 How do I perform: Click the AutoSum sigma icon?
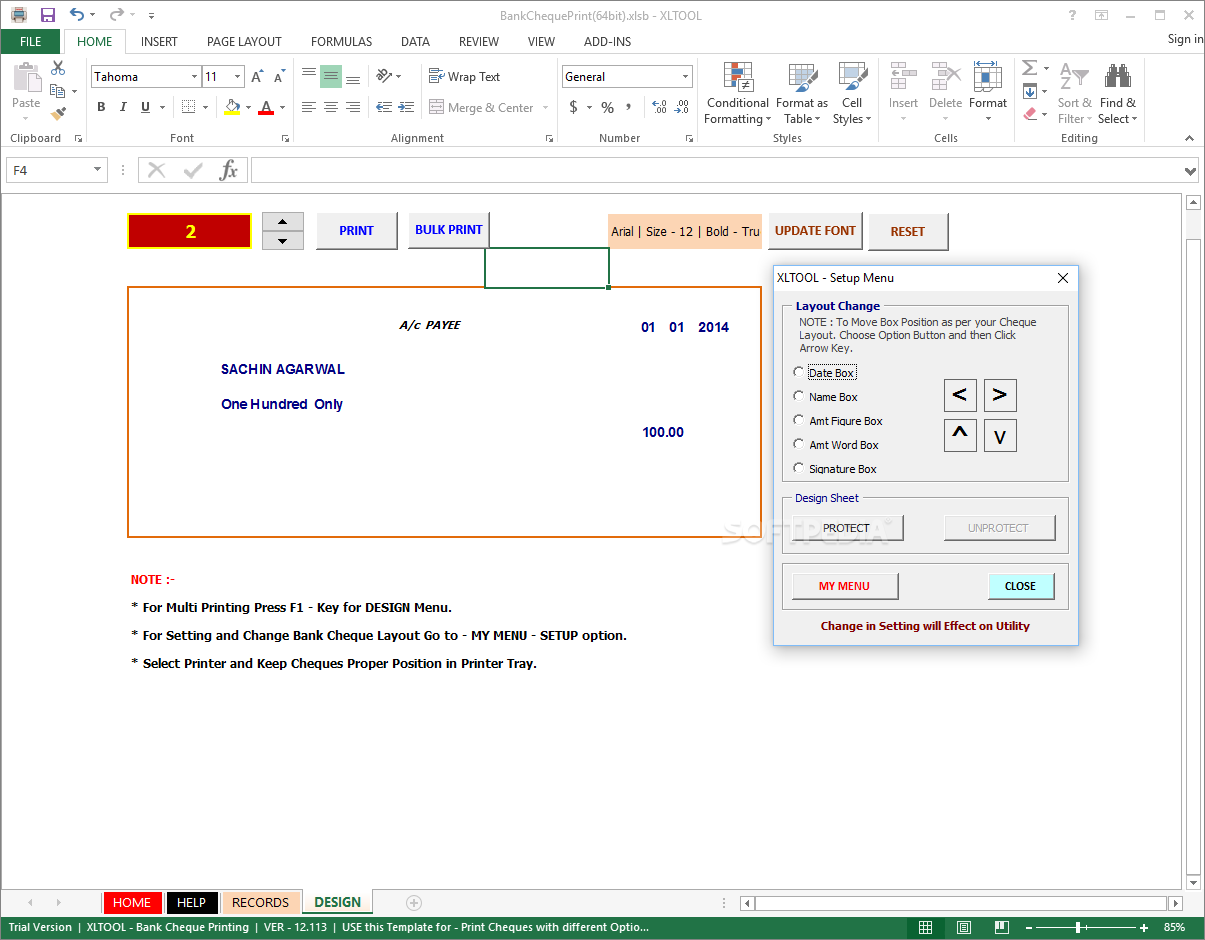pos(1029,68)
